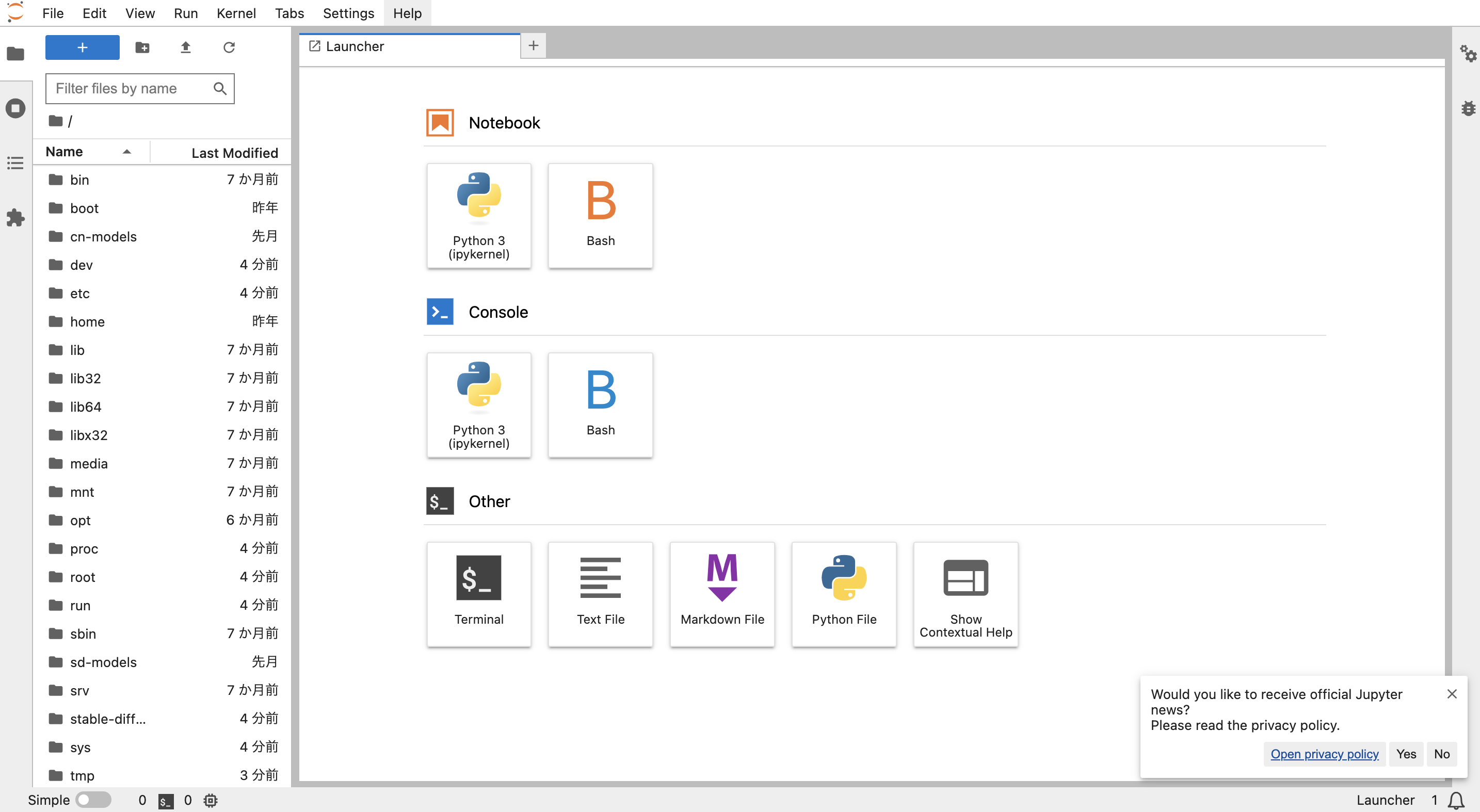Click the blue New Launcher plus button
The image size is (1480, 812).
pos(82,47)
